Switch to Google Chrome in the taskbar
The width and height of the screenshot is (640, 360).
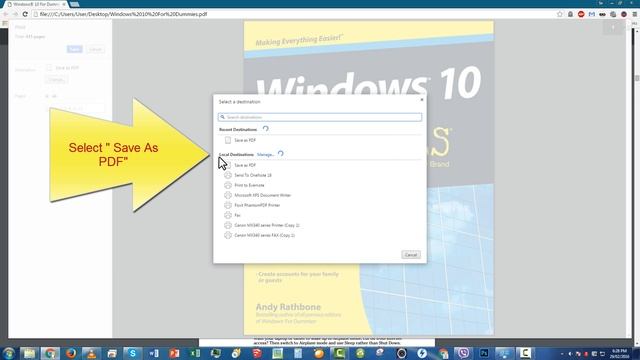(x=50, y=353)
